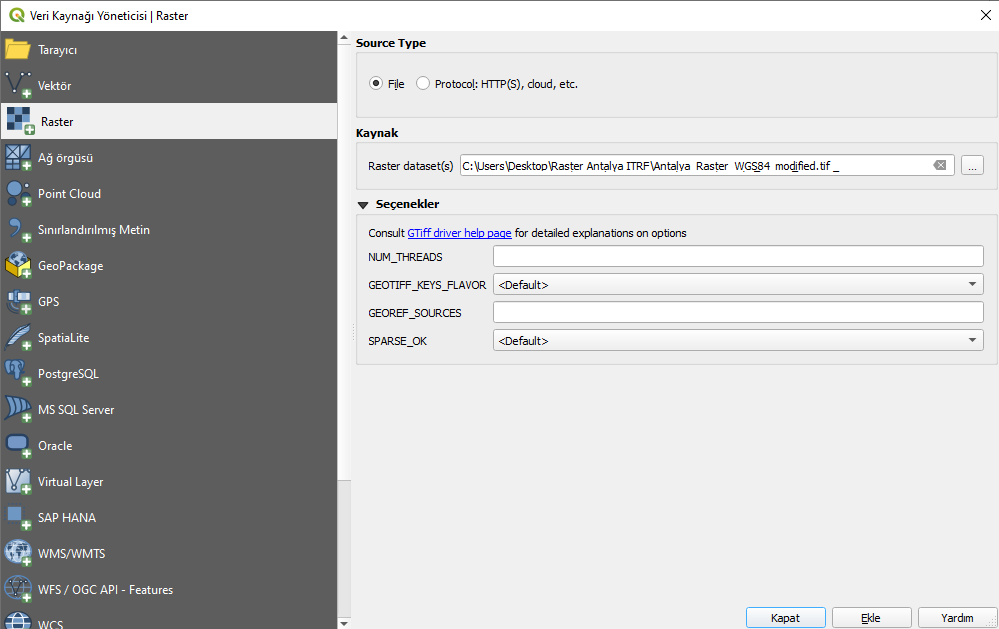Open the Point Cloud icon
The width and height of the screenshot is (999, 629).
(x=17, y=194)
